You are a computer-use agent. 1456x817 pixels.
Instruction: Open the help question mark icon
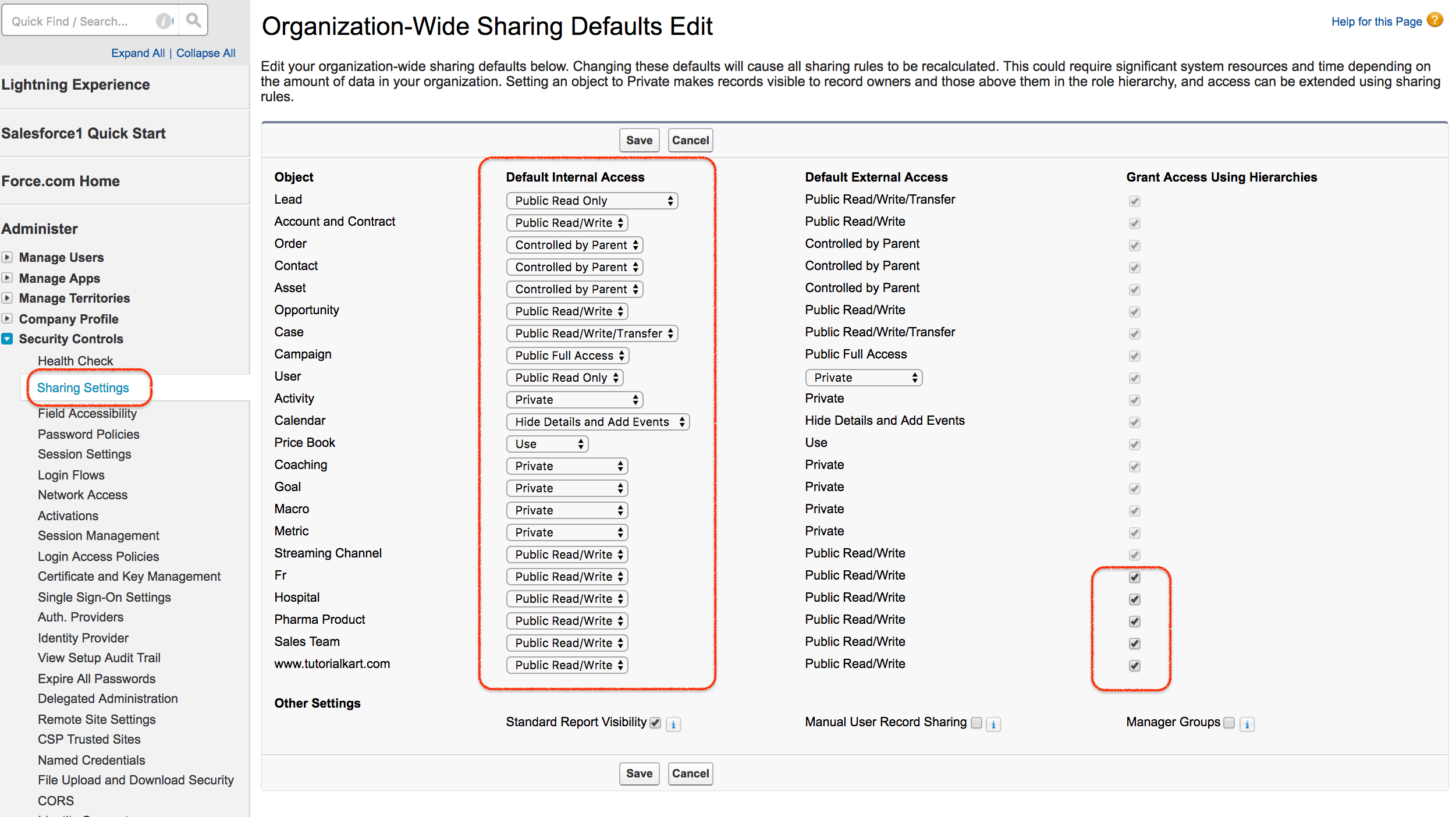click(1435, 20)
